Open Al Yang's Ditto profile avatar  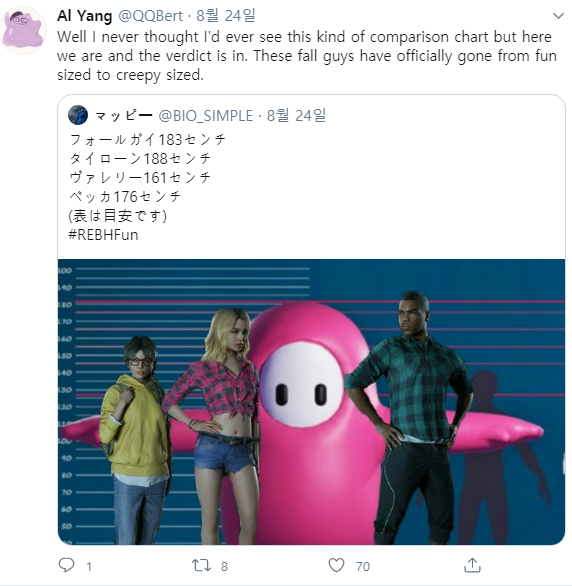click(24, 30)
